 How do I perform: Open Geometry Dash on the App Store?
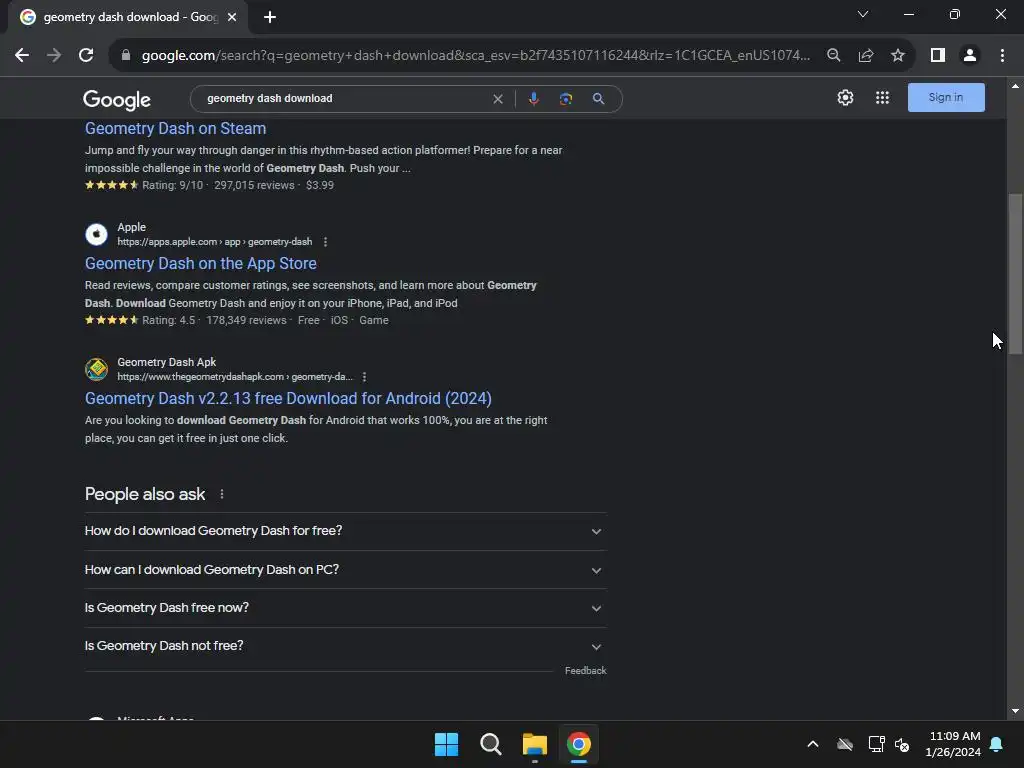(x=200, y=263)
